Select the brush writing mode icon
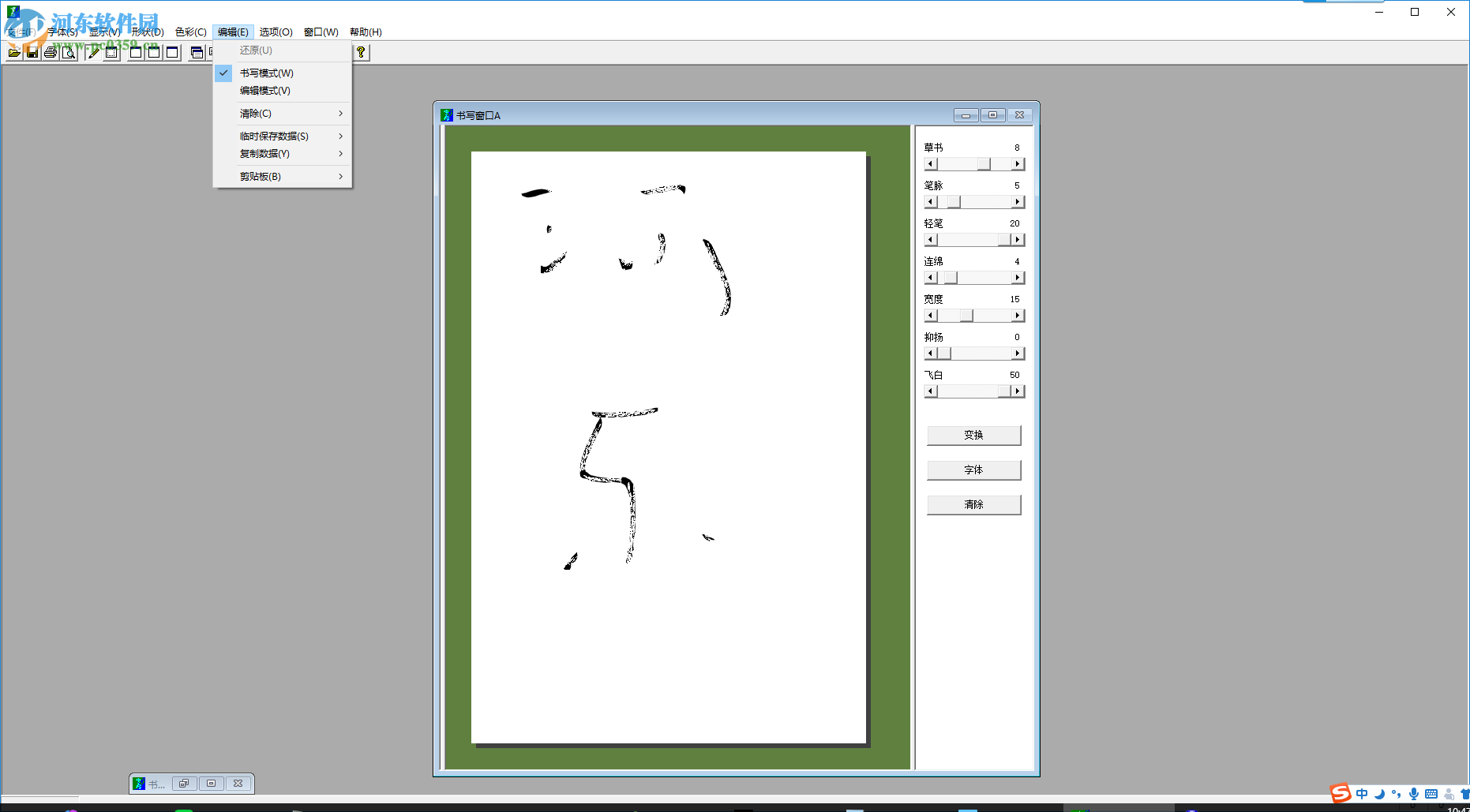This screenshot has height=812, width=1470. [x=94, y=53]
